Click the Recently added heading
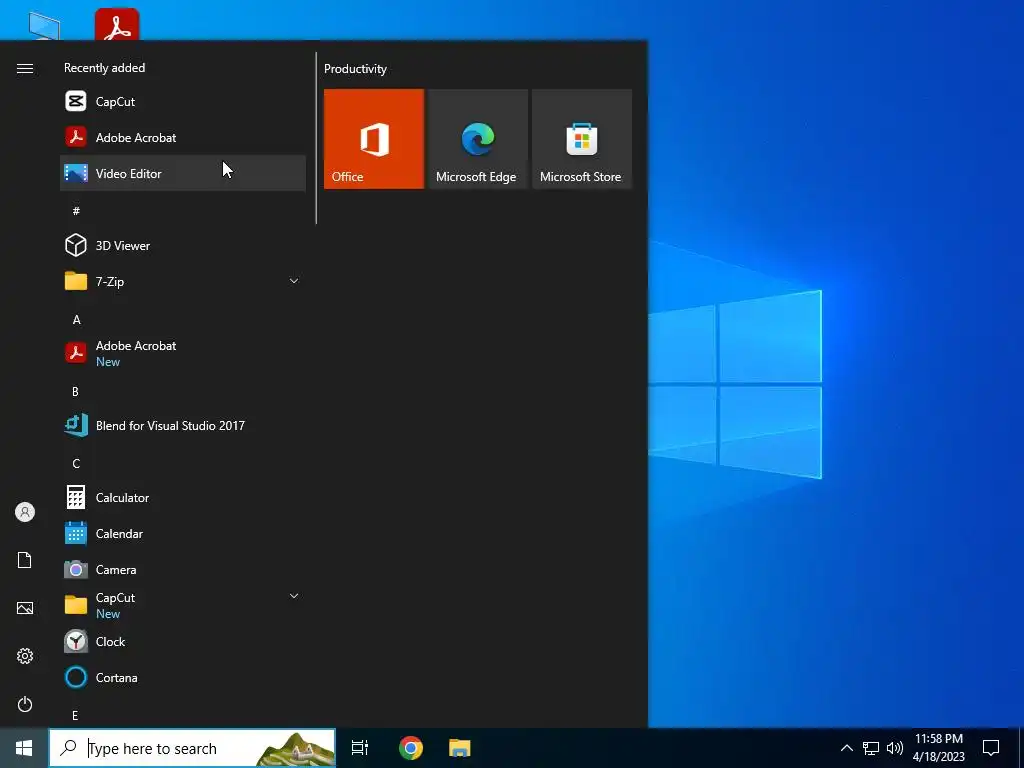This screenshot has width=1024, height=768. click(x=104, y=67)
